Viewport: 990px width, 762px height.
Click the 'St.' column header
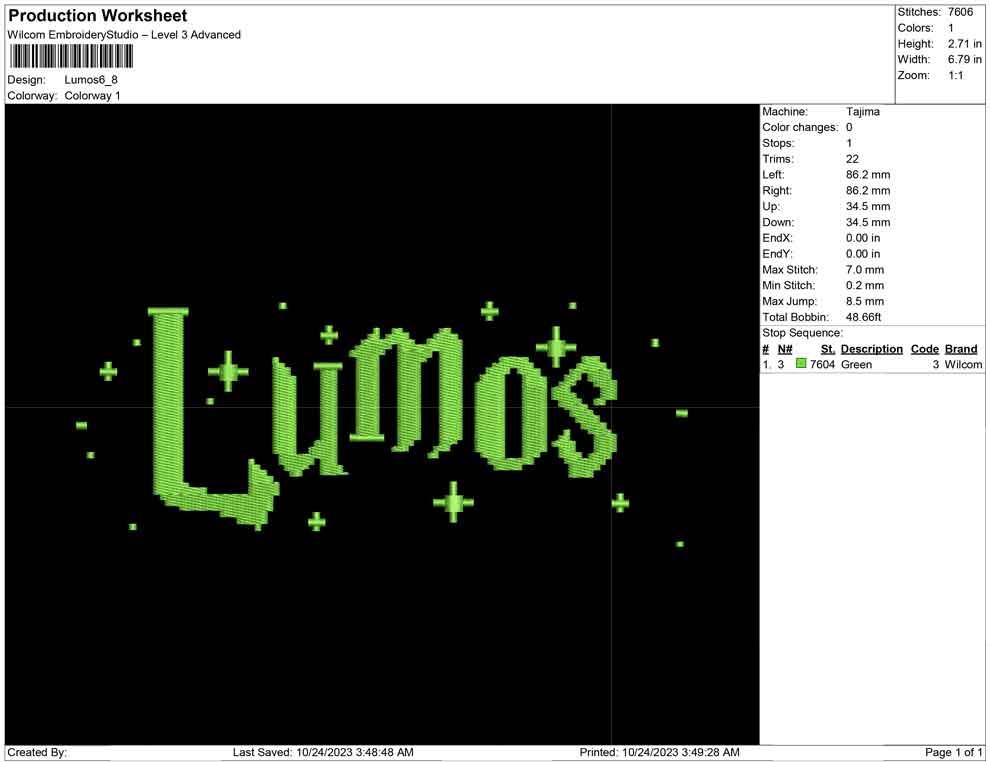click(x=828, y=349)
